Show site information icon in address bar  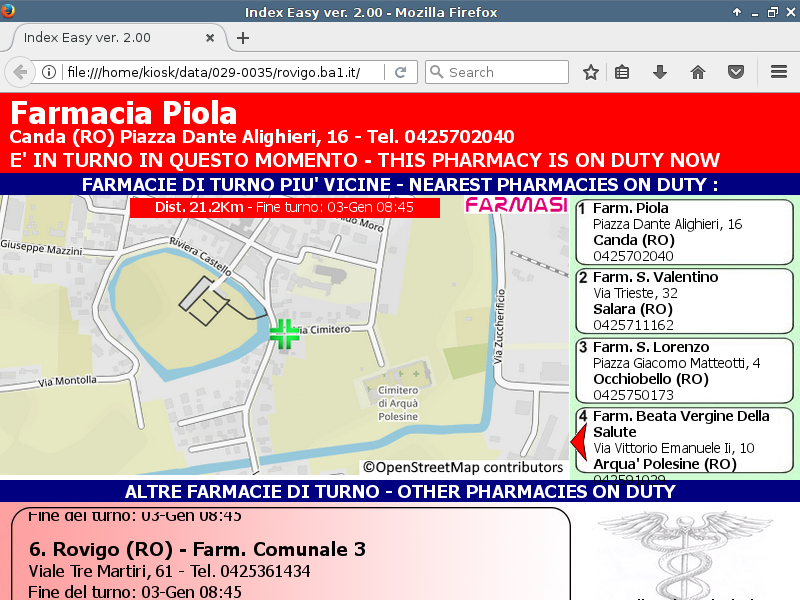pos(48,72)
